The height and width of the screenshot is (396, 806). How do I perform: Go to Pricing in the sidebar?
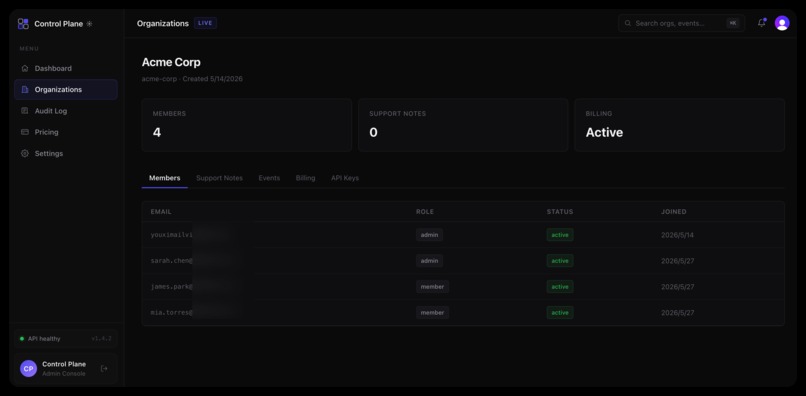tap(66, 132)
